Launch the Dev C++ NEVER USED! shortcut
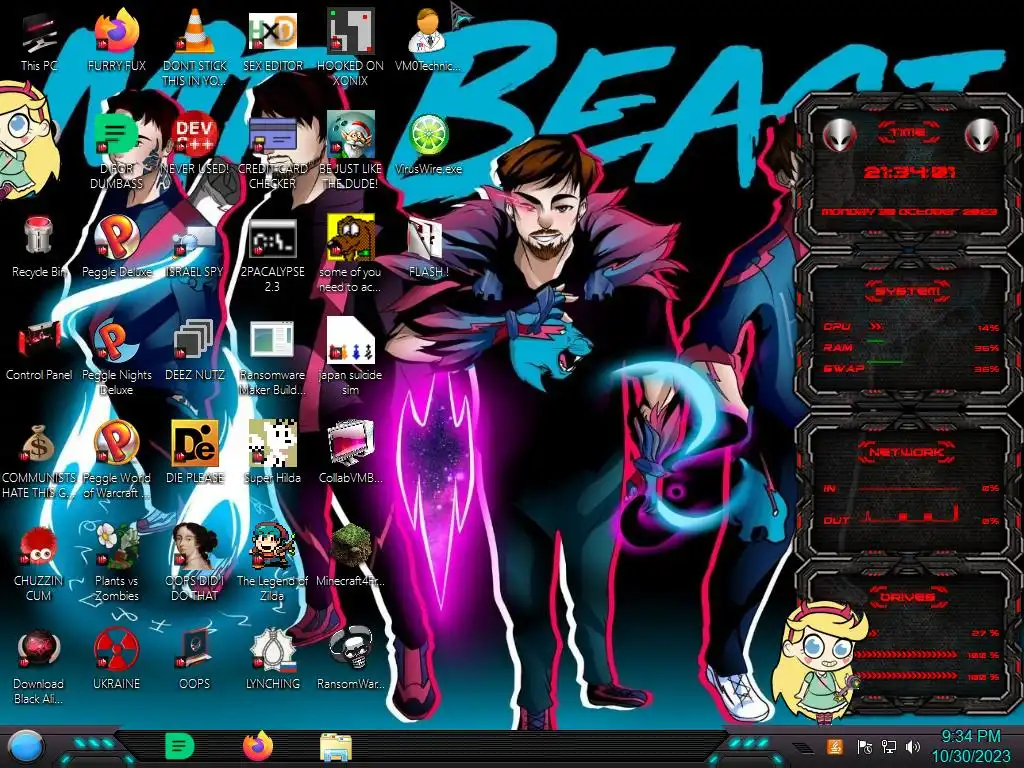The image size is (1024, 768). (x=195, y=144)
